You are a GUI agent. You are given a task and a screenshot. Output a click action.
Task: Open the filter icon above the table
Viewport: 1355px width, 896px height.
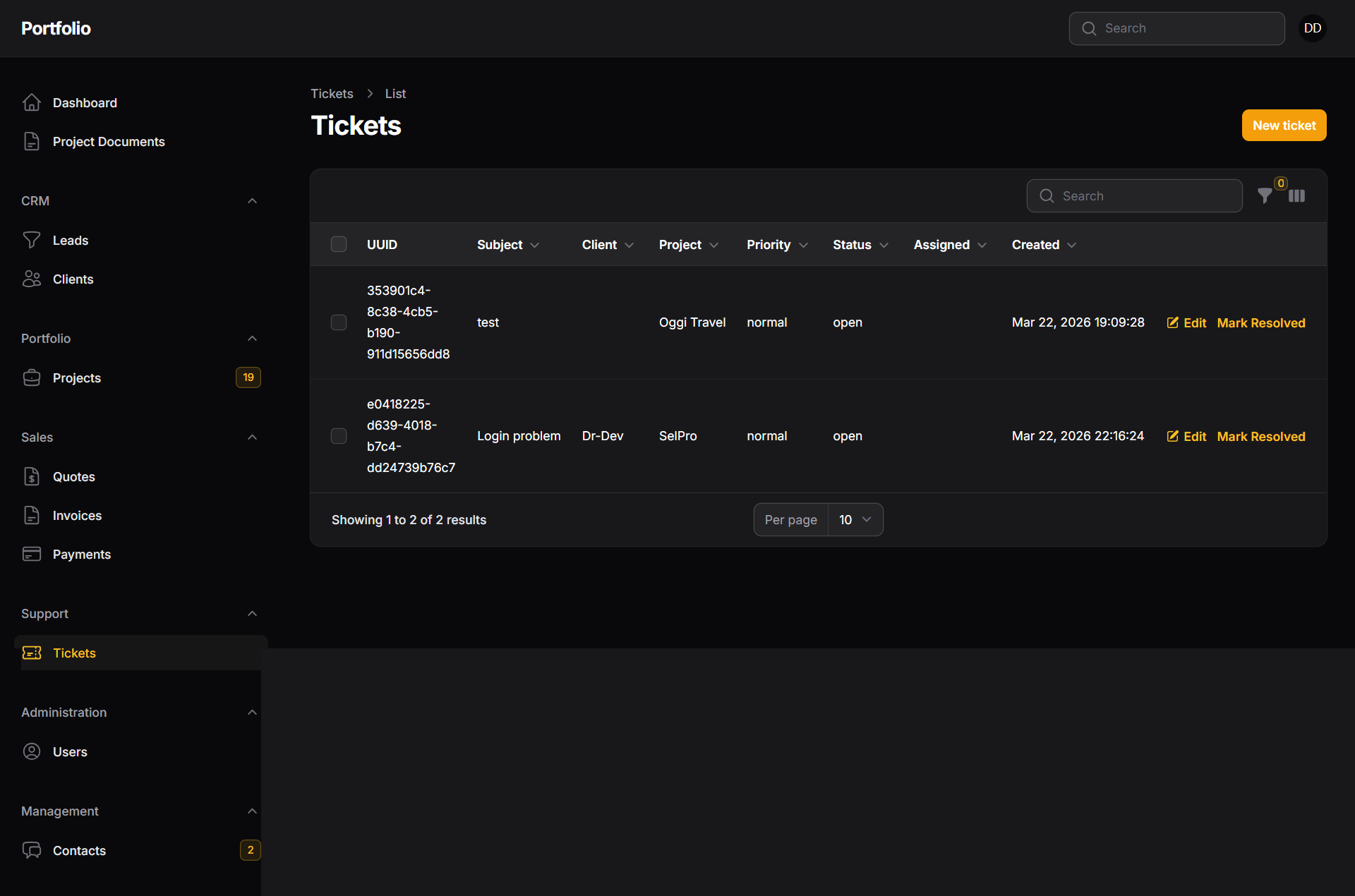pyautogui.click(x=1265, y=196)
